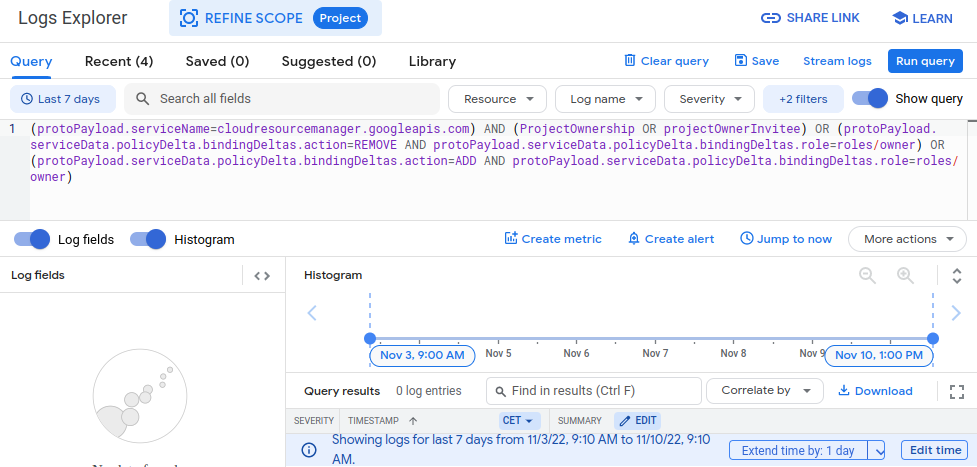Open the extend time dropdown arrow
Image resolution: width=977 pixels, height=467 pixels.
pos(879,450)
